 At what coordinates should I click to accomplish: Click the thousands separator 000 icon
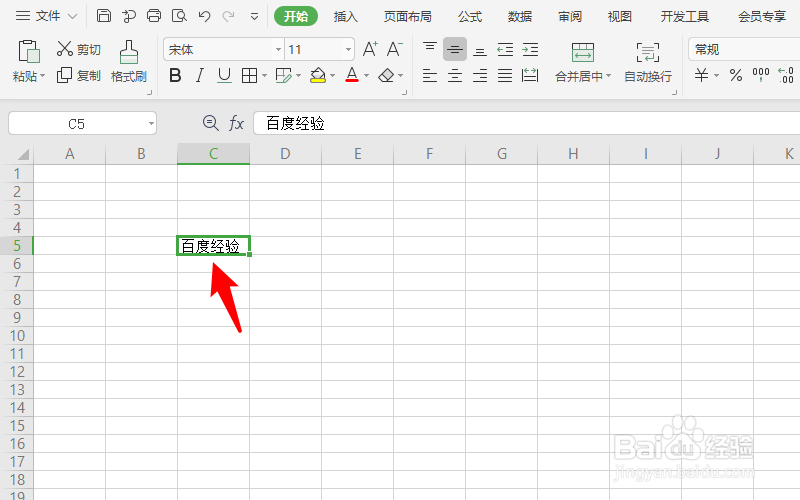(761, 76)
